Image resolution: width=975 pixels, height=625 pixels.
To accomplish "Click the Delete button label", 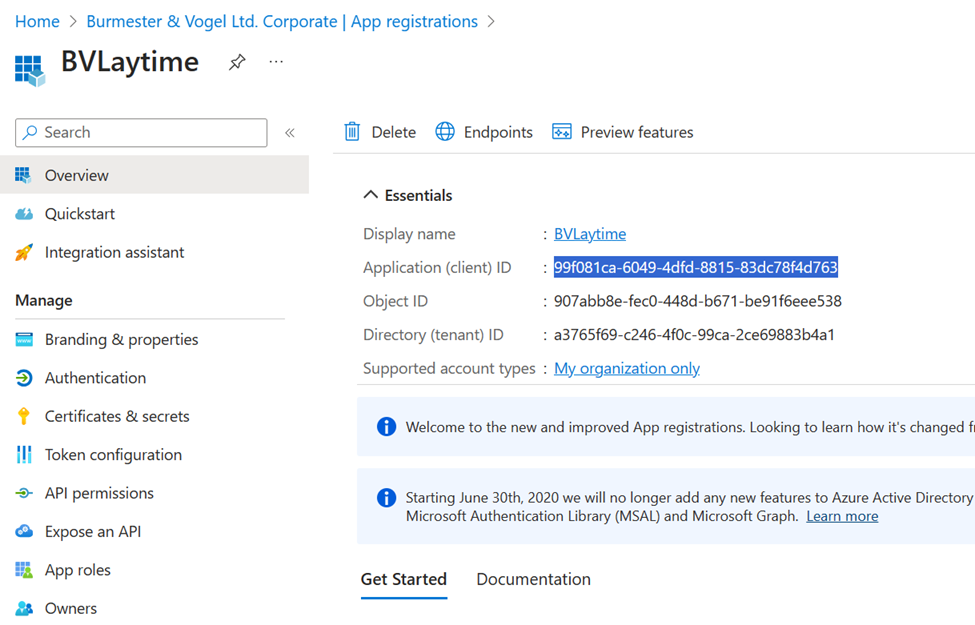I will pos(394,132).
